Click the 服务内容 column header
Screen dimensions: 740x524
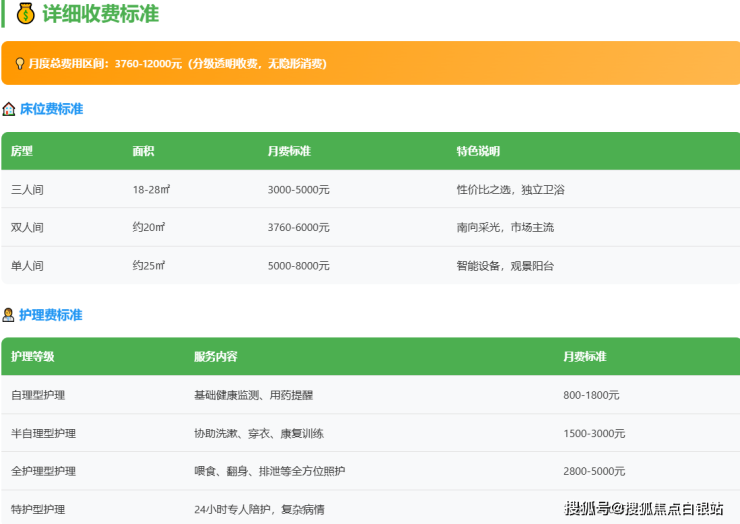(215, 357)
